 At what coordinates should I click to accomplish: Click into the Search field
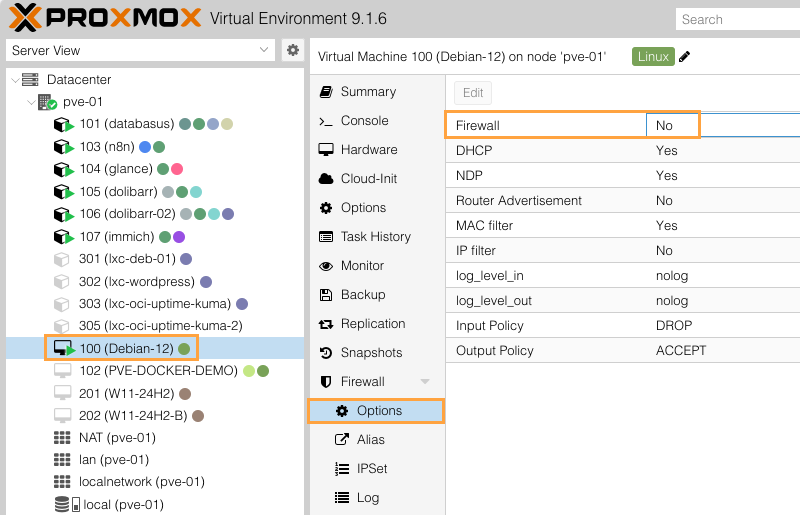coord(738,19)
